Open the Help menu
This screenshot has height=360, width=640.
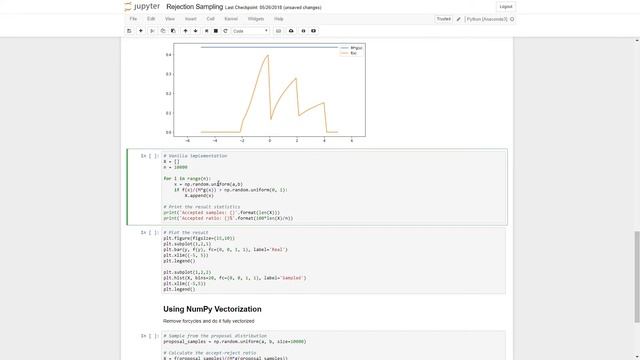pos(279,19)
